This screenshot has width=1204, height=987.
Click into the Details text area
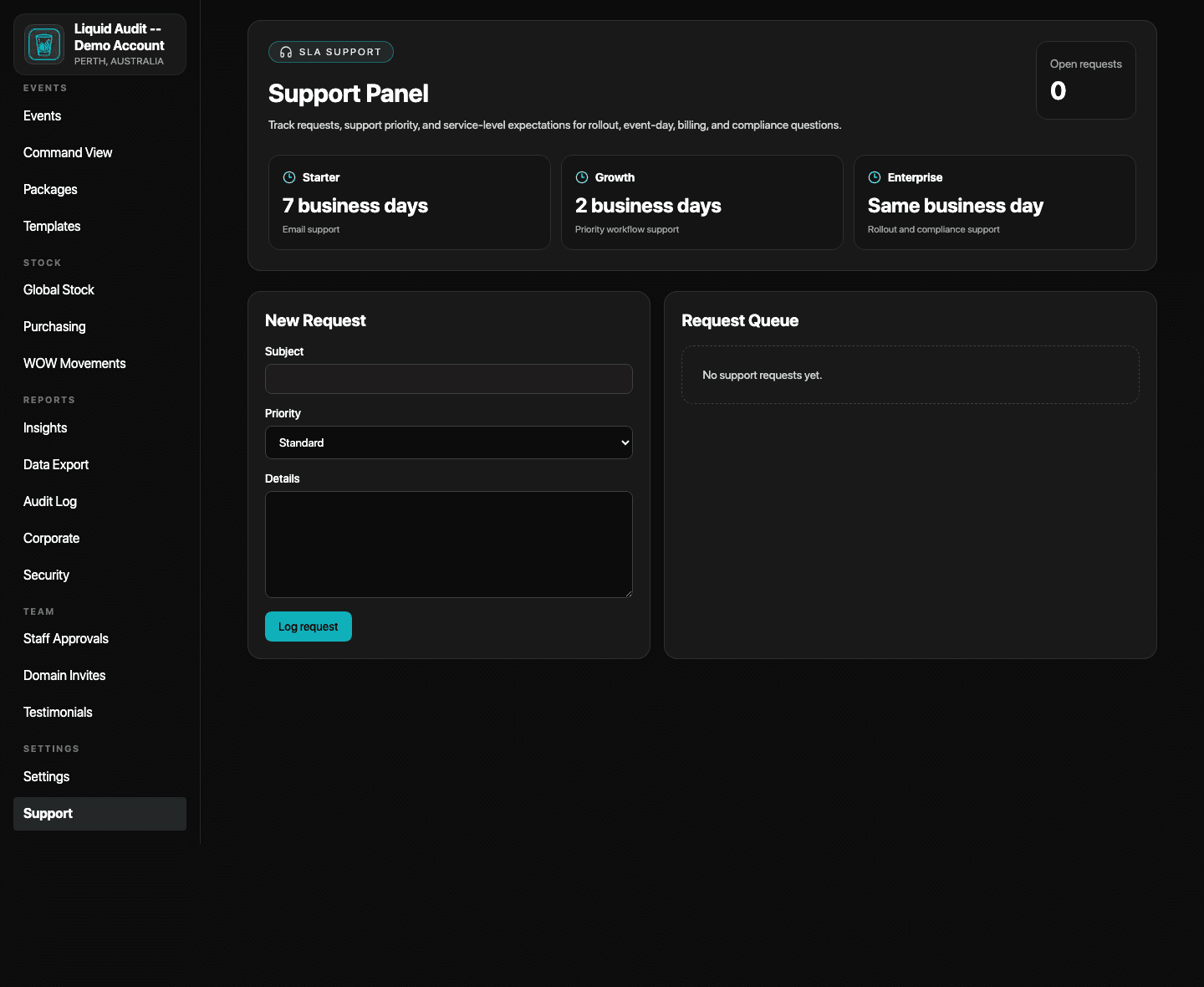(x=449, y=545)
